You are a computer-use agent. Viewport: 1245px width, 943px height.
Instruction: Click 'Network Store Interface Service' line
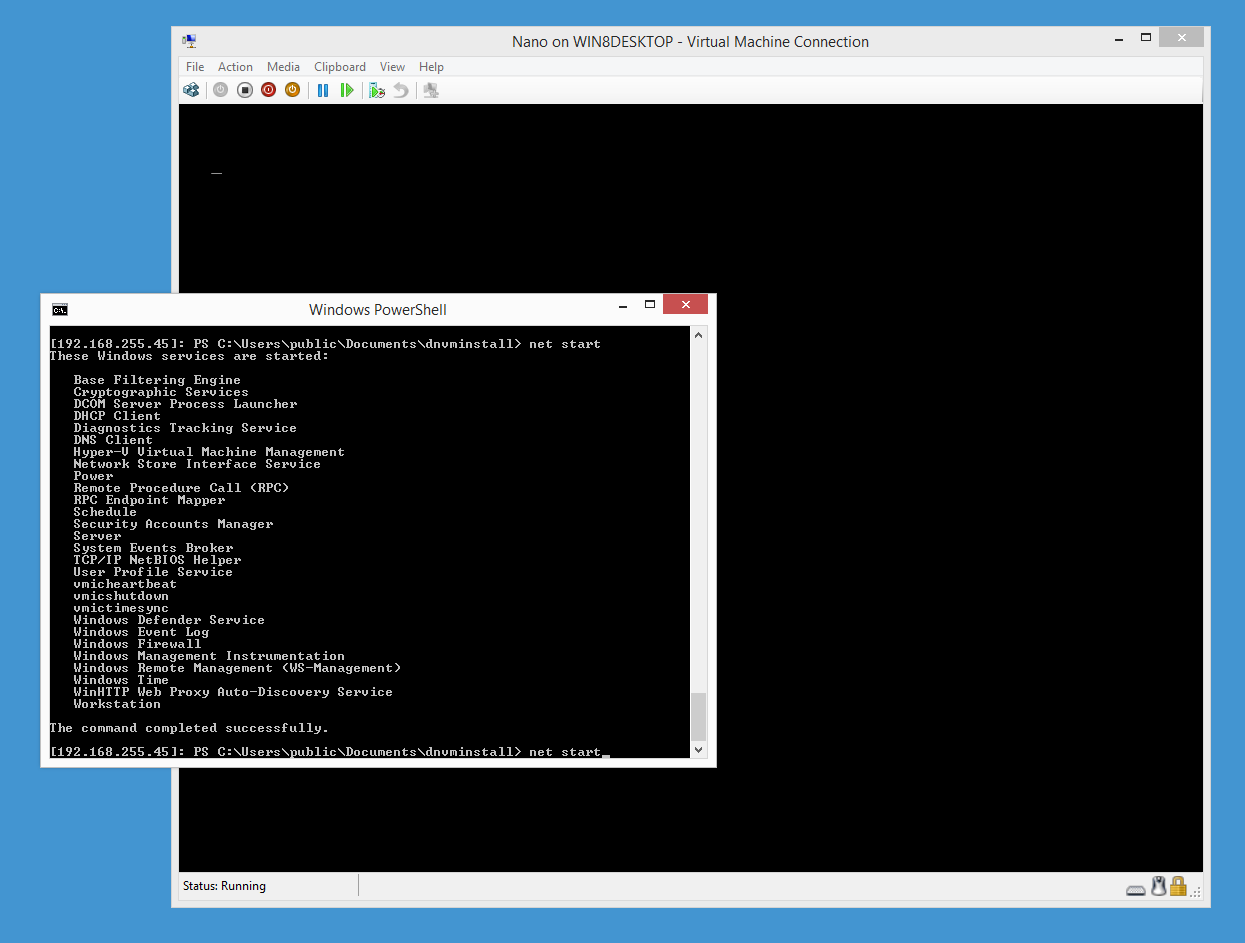[197, 464]
